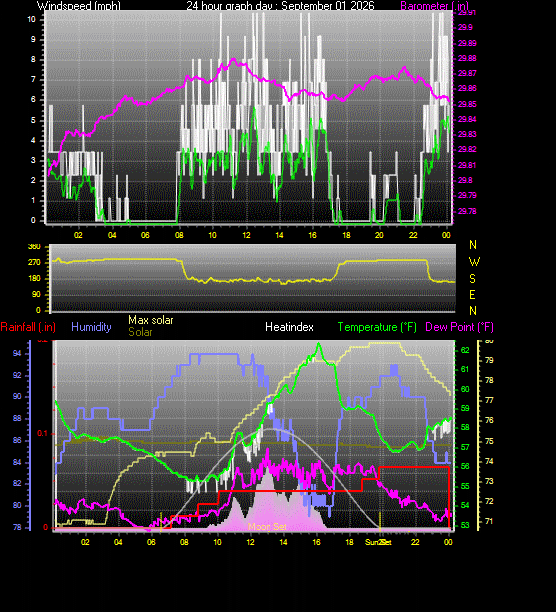Click the 'S' compass direction label
Screen dimensions: 556x612
pos(472,279)
